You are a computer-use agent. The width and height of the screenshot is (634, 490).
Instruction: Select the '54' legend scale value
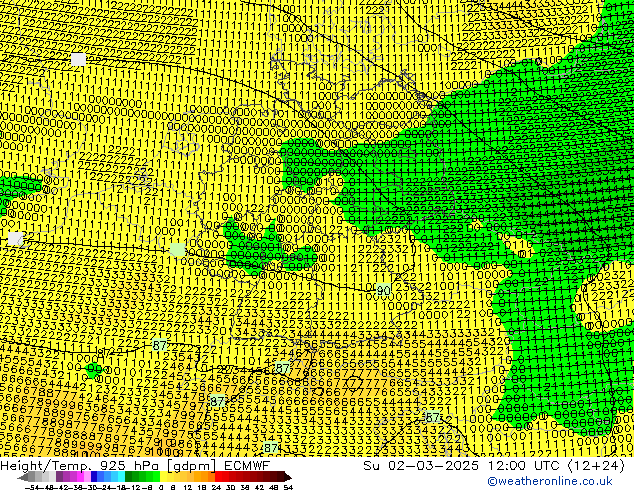point(288,487)
